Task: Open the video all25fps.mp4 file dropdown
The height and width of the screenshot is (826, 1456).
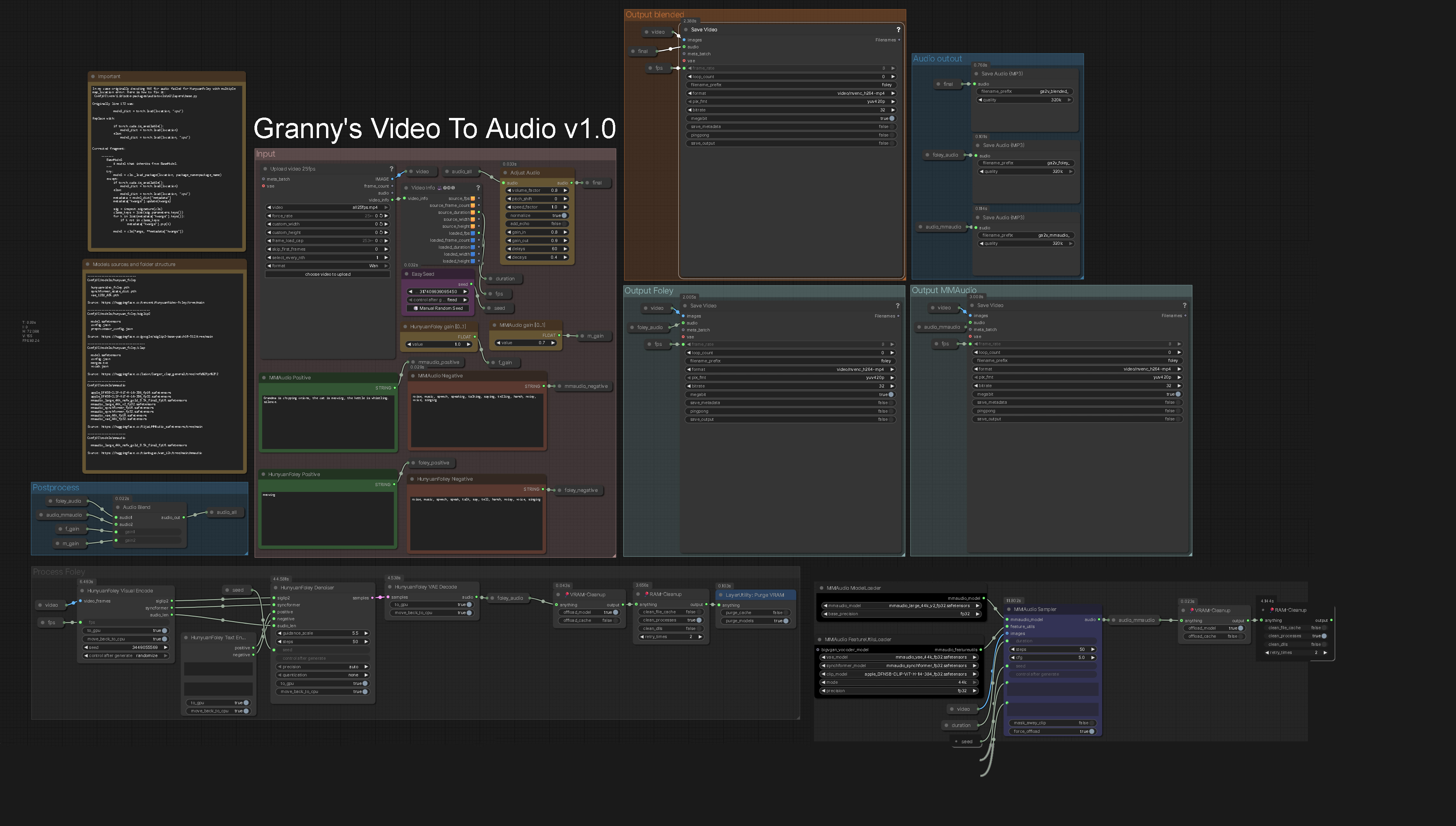Action: coord(328,208)
